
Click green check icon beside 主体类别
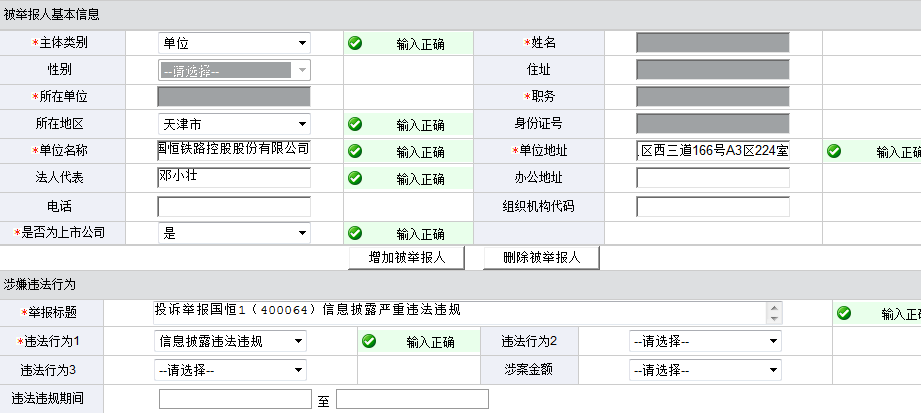[355, 43]
